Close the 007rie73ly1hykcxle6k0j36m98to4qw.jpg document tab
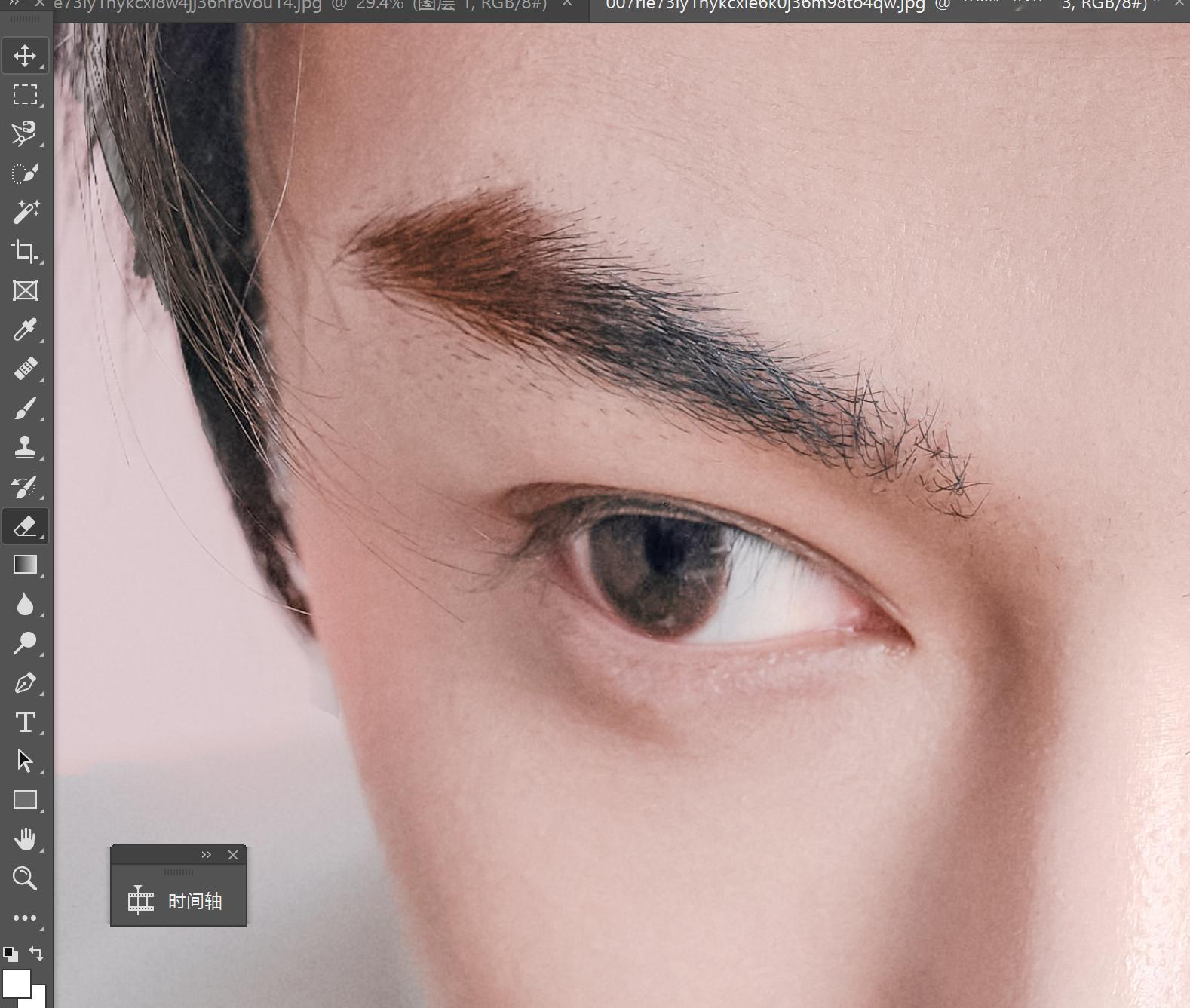Screen dimensions: 1190x1008 1179,5
